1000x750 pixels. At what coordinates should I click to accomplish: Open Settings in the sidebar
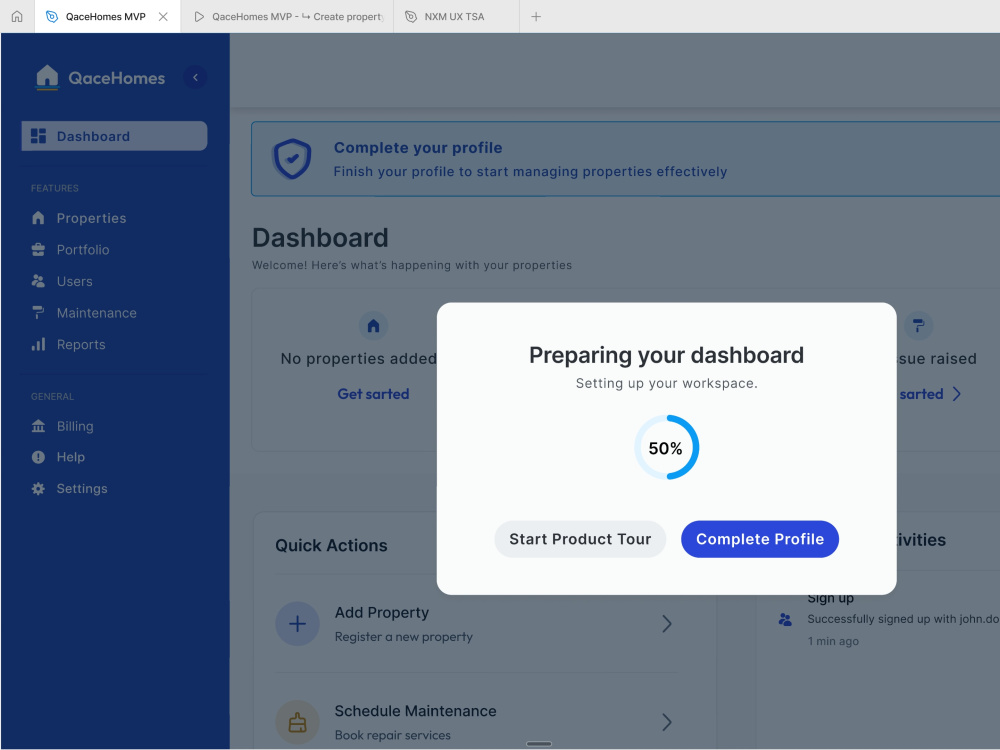click(x=82, y=489)
